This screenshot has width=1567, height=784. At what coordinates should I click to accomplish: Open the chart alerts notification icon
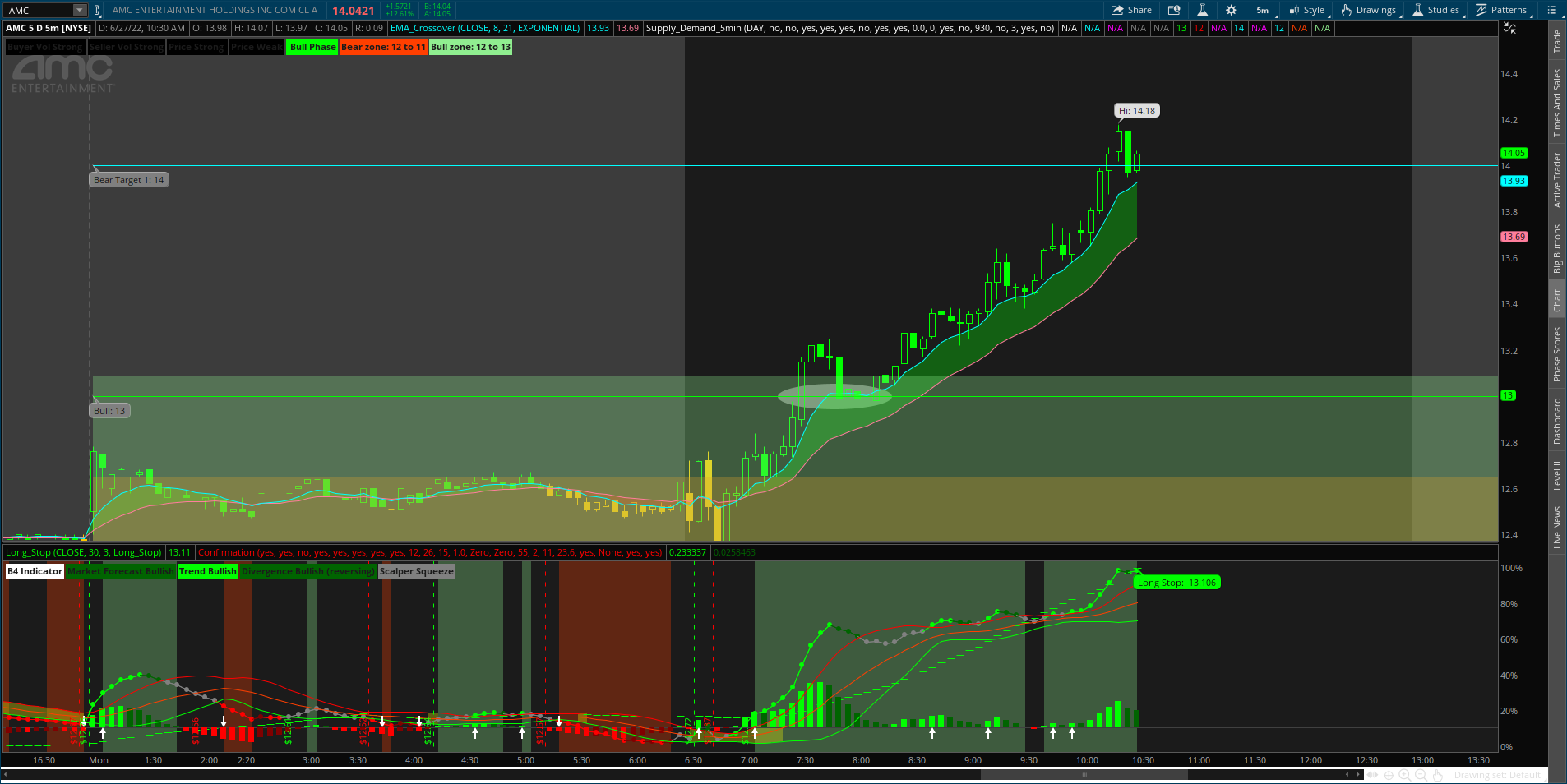tap(1174, 10)
